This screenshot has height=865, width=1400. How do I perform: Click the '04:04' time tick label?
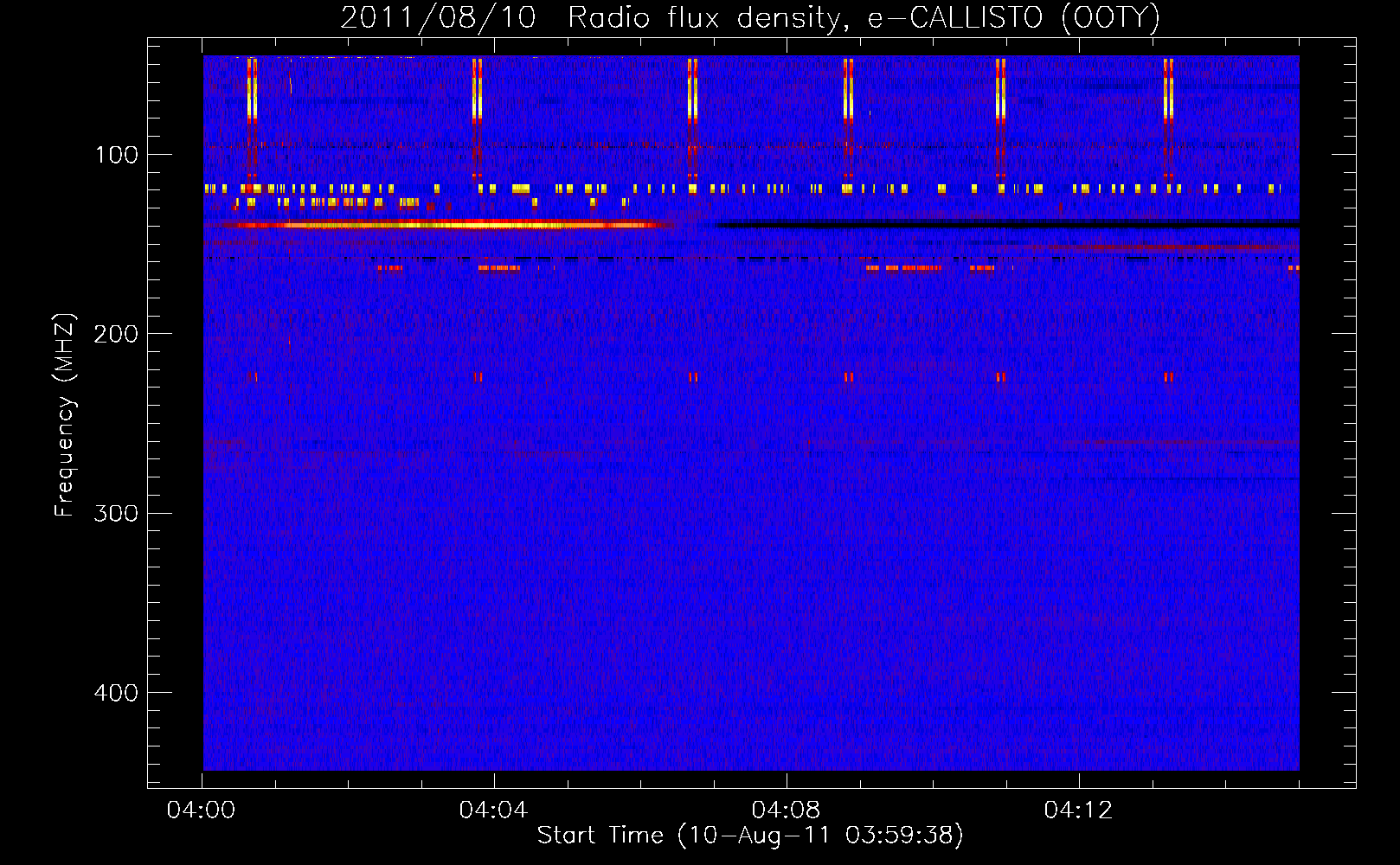493,810
